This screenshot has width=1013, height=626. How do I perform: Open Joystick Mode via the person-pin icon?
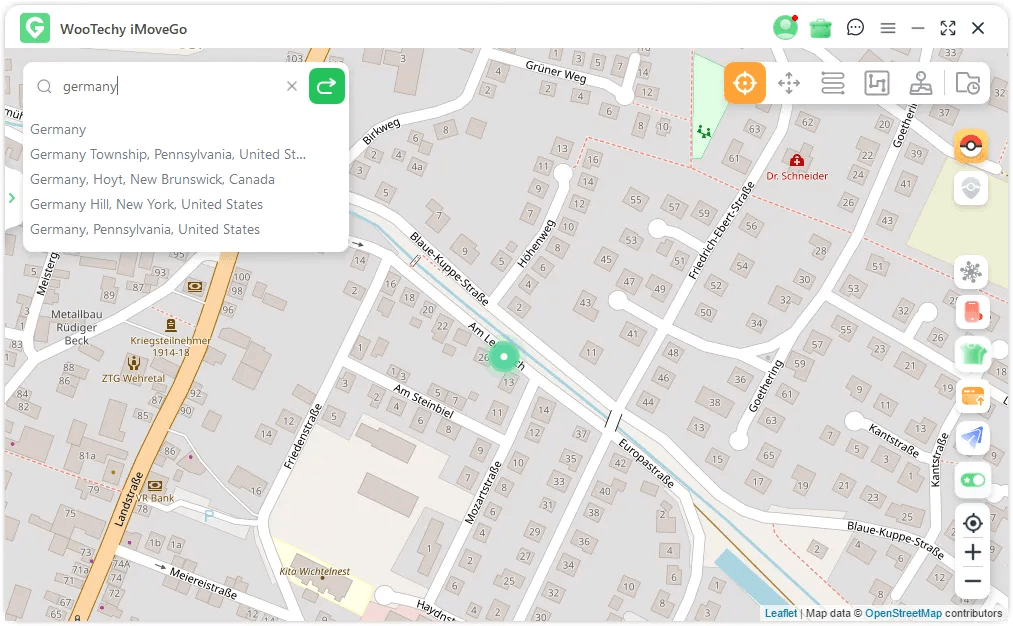click(921, 83)
